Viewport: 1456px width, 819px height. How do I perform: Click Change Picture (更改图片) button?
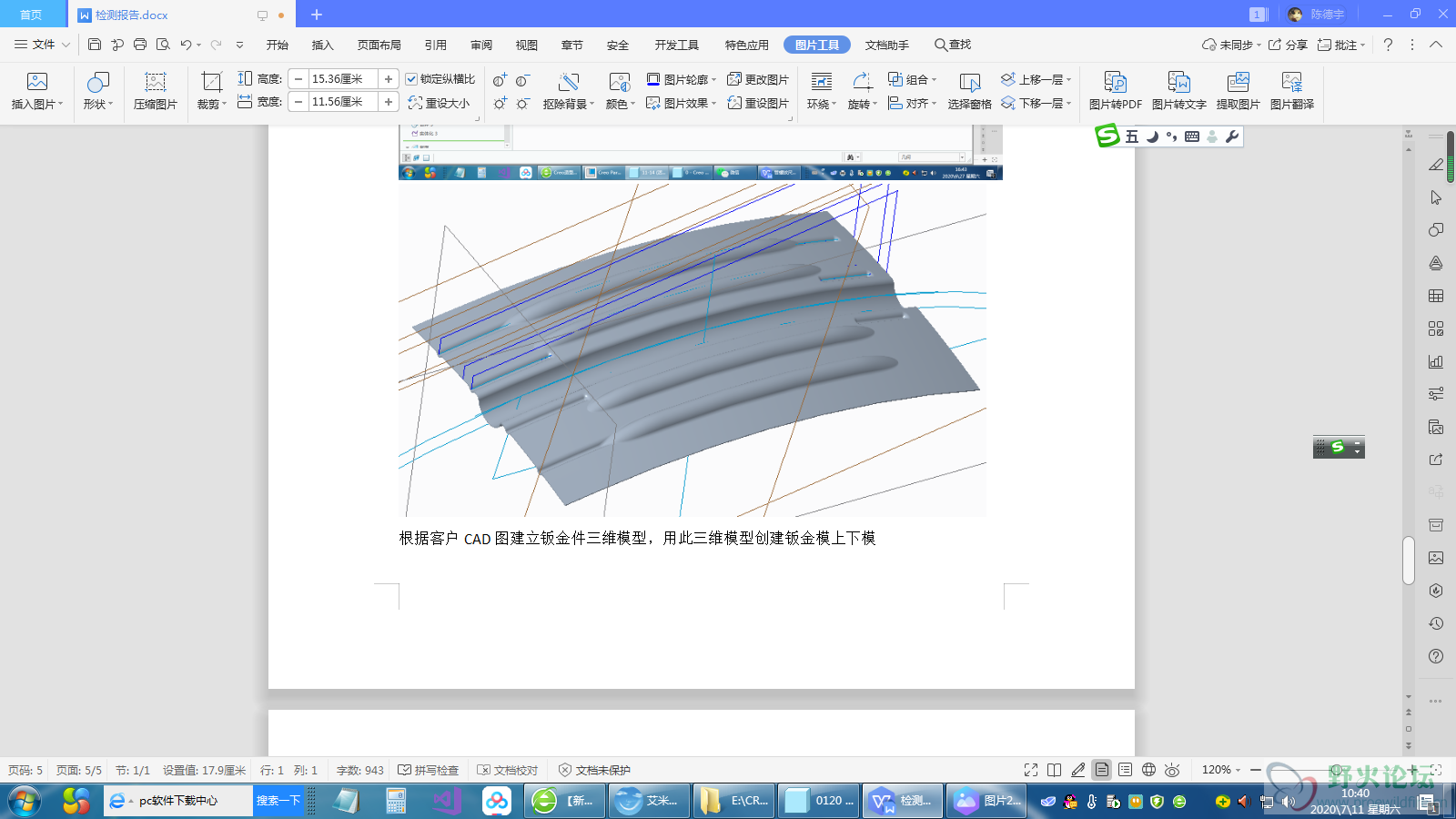(x=758, y=79)
